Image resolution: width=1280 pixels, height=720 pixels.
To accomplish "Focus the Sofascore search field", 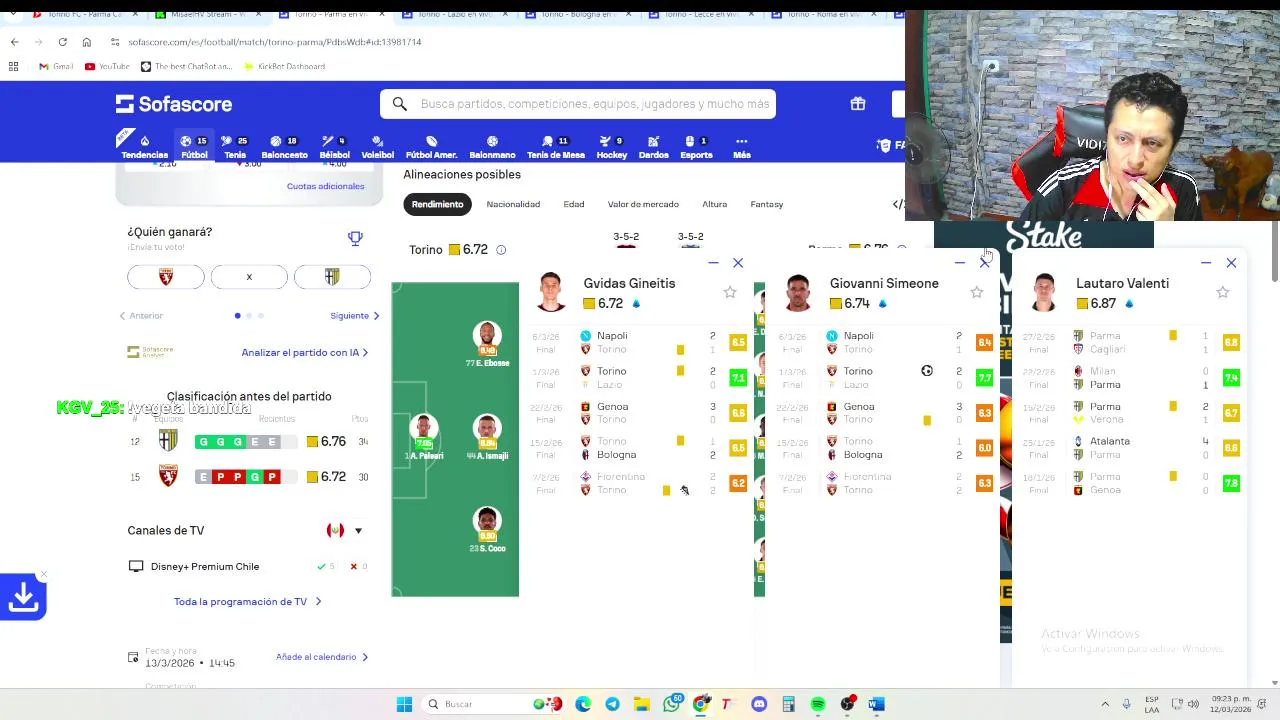I will tap(578, 104).
